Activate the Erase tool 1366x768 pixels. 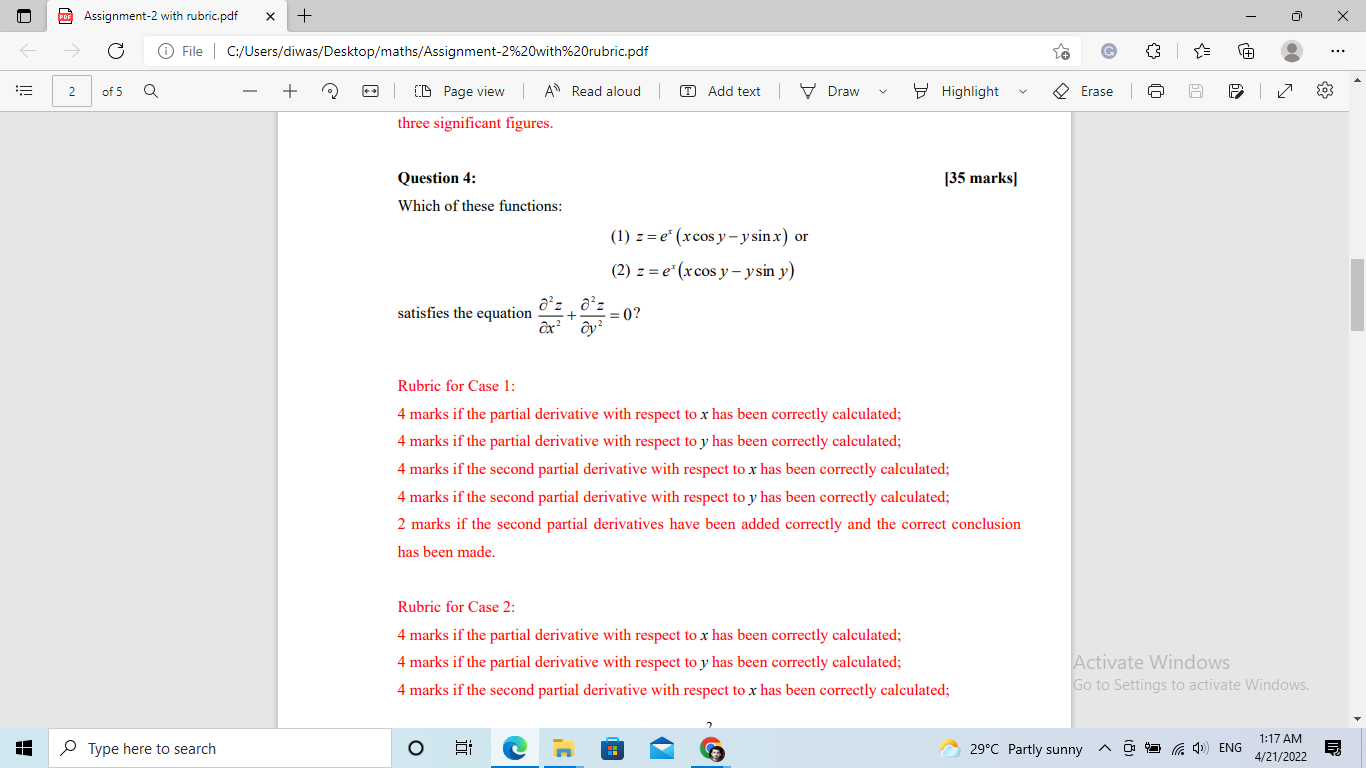[x=1083, y=90]
